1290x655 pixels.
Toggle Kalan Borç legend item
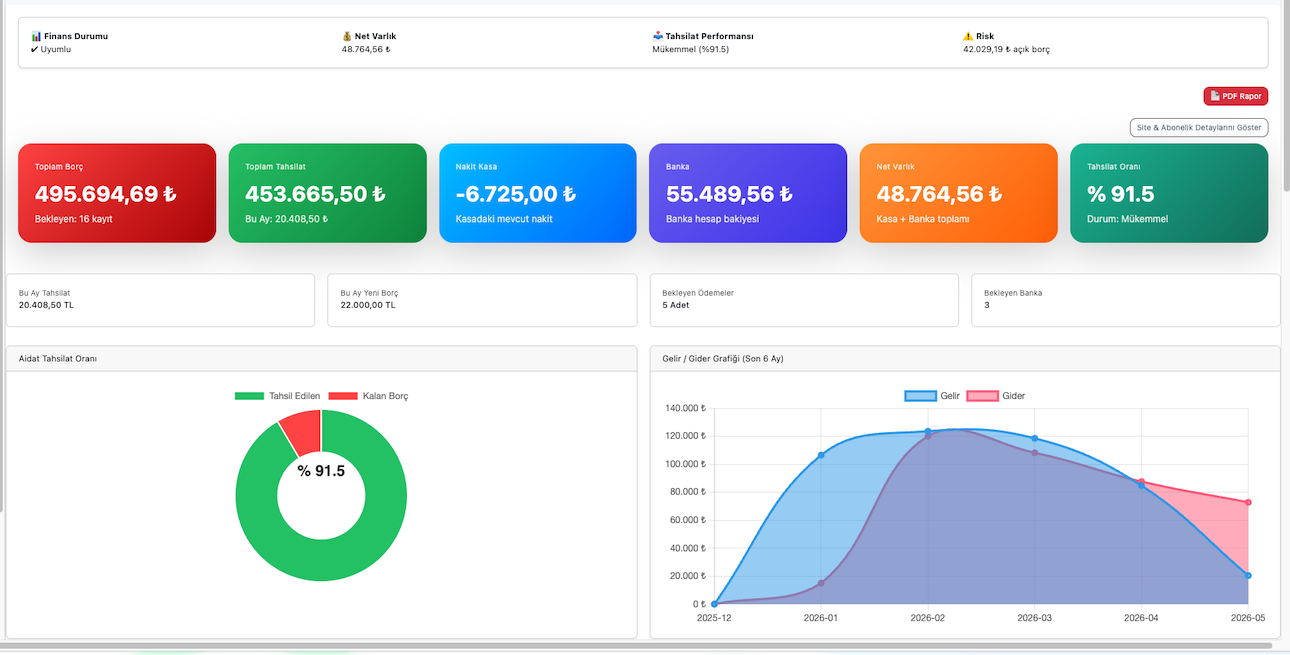[x=368, y=396]
